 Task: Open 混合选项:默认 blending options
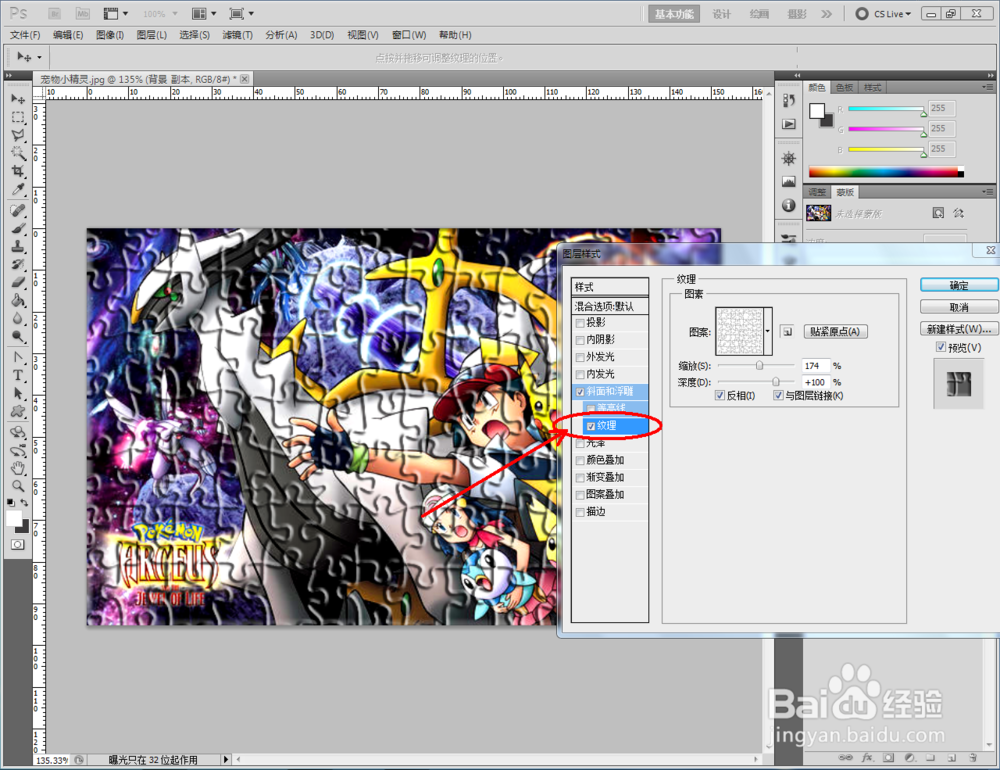610,306
